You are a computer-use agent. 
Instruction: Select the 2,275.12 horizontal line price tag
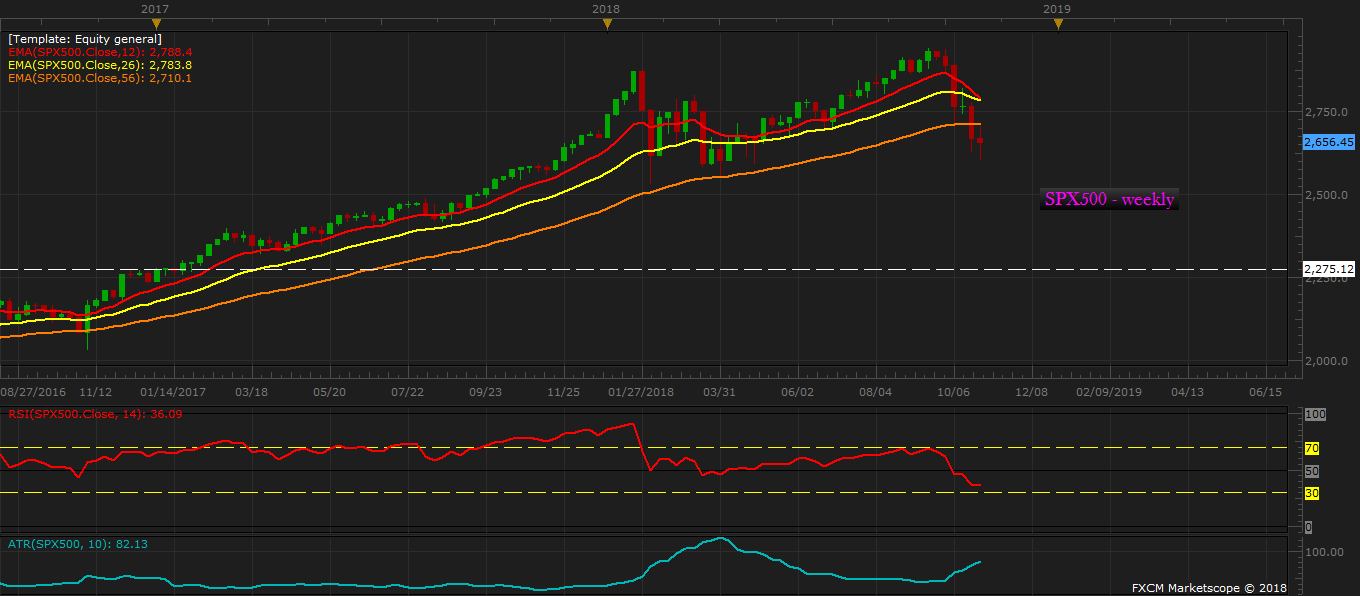click(x=1329, y=269)
